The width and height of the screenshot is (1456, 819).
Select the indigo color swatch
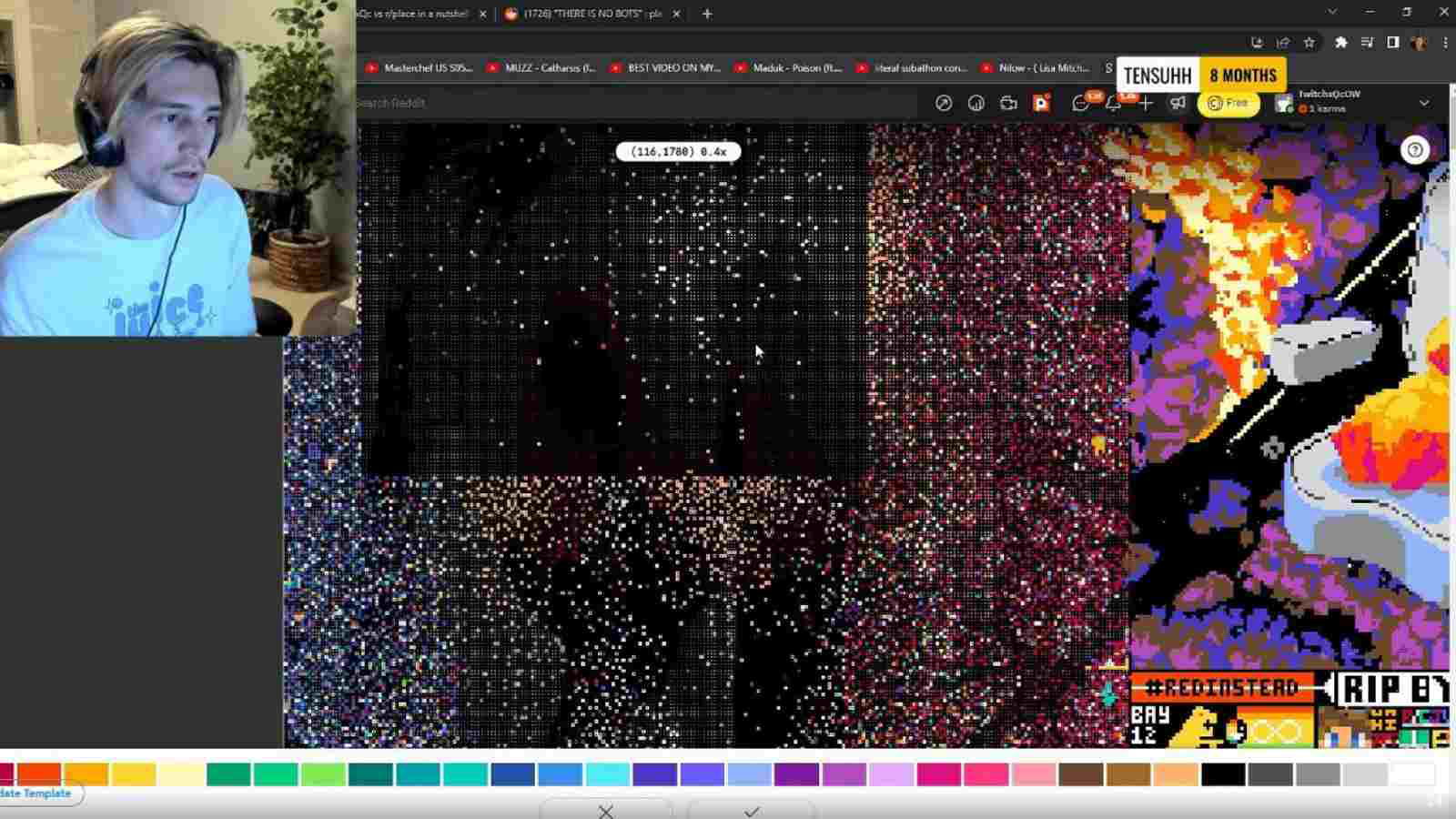coord(654,774)
